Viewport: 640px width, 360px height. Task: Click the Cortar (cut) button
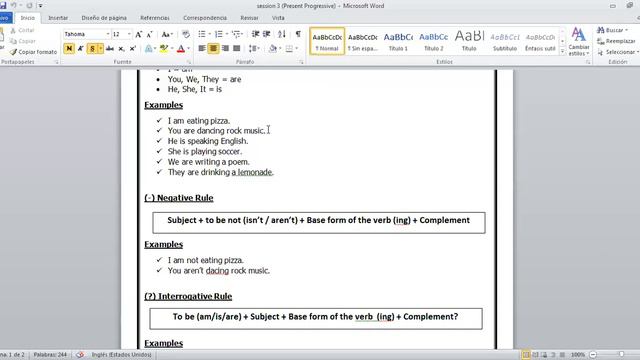point(22,31)
